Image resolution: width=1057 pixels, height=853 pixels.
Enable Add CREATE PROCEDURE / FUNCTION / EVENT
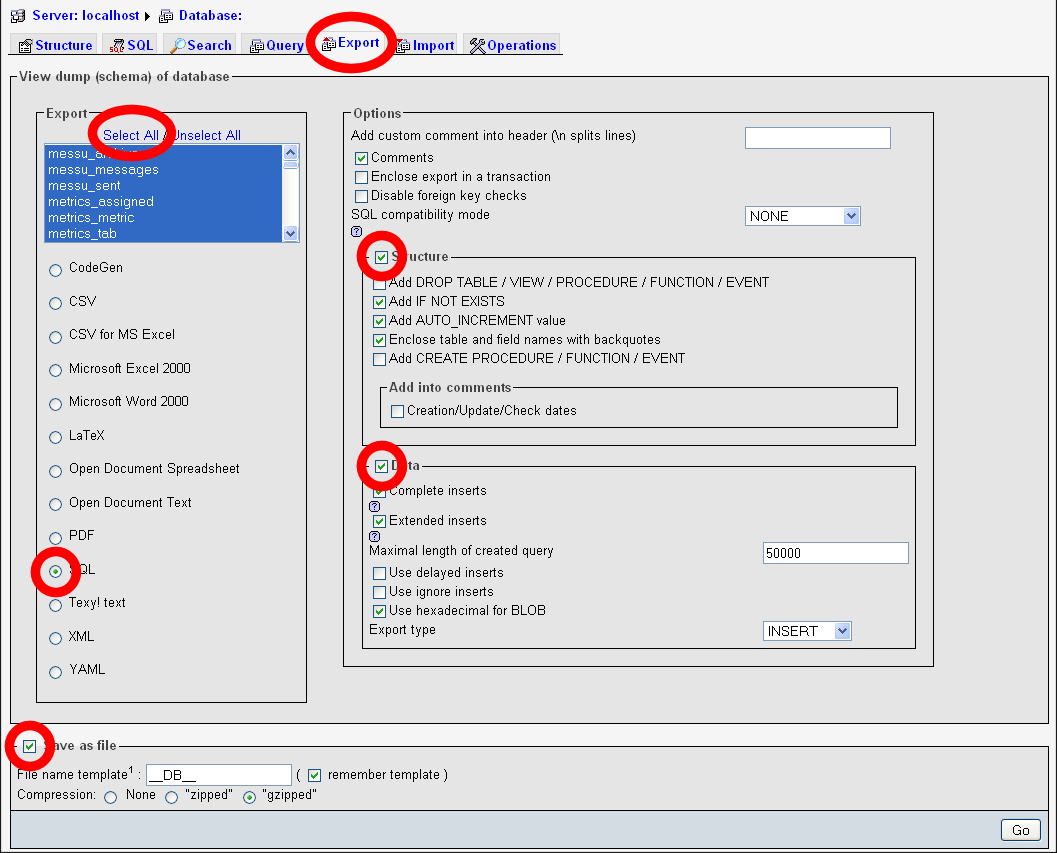point(380,359)
